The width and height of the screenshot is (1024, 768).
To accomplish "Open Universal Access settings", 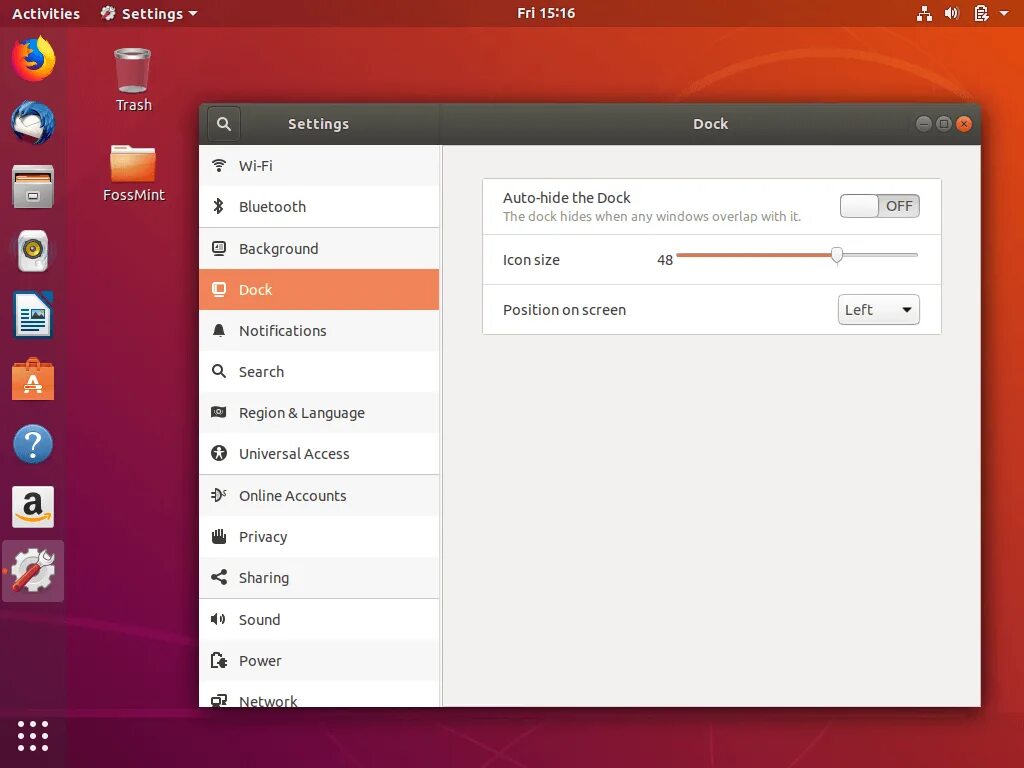I will coord(319,454).
